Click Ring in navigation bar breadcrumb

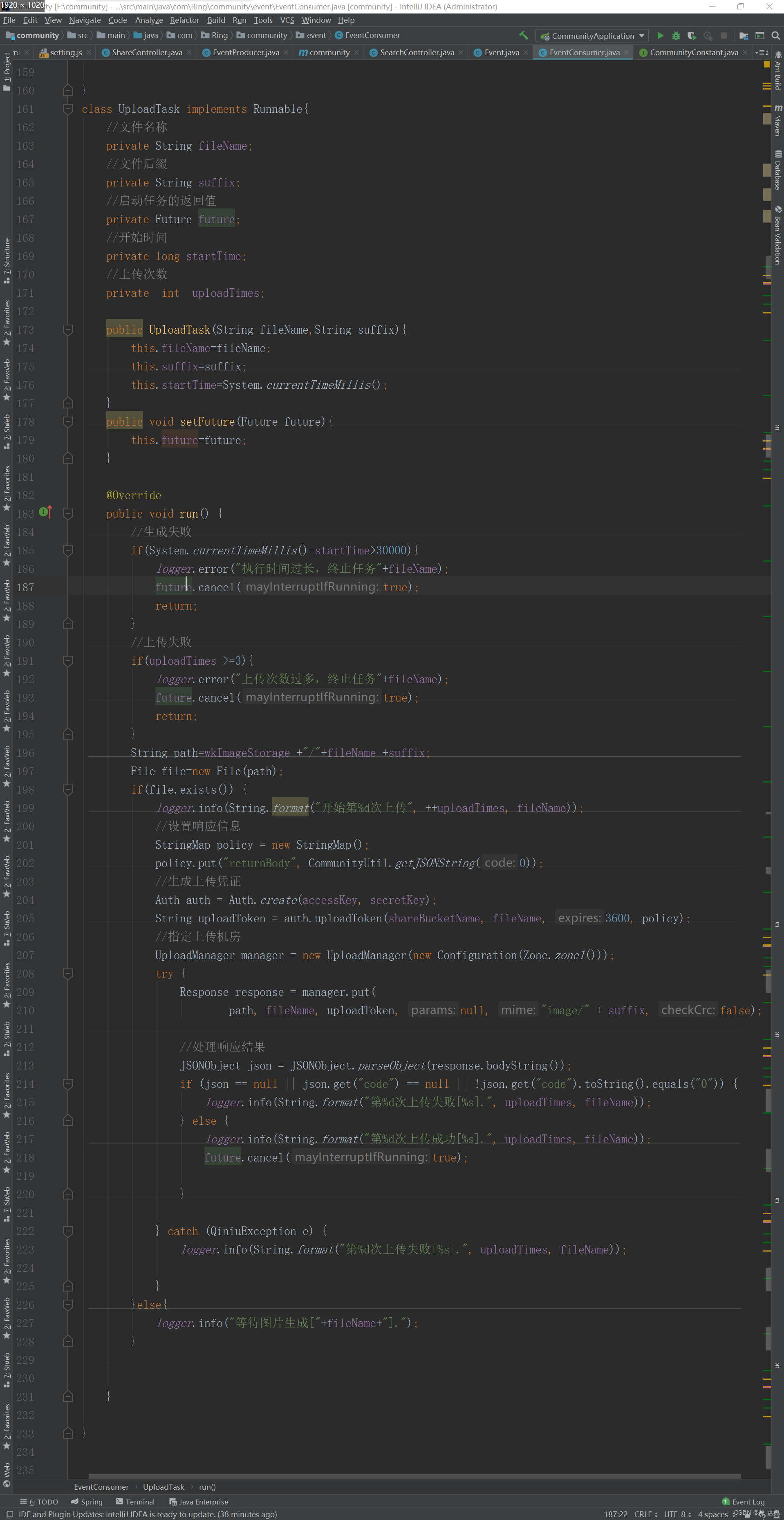[x=215, y=36]
